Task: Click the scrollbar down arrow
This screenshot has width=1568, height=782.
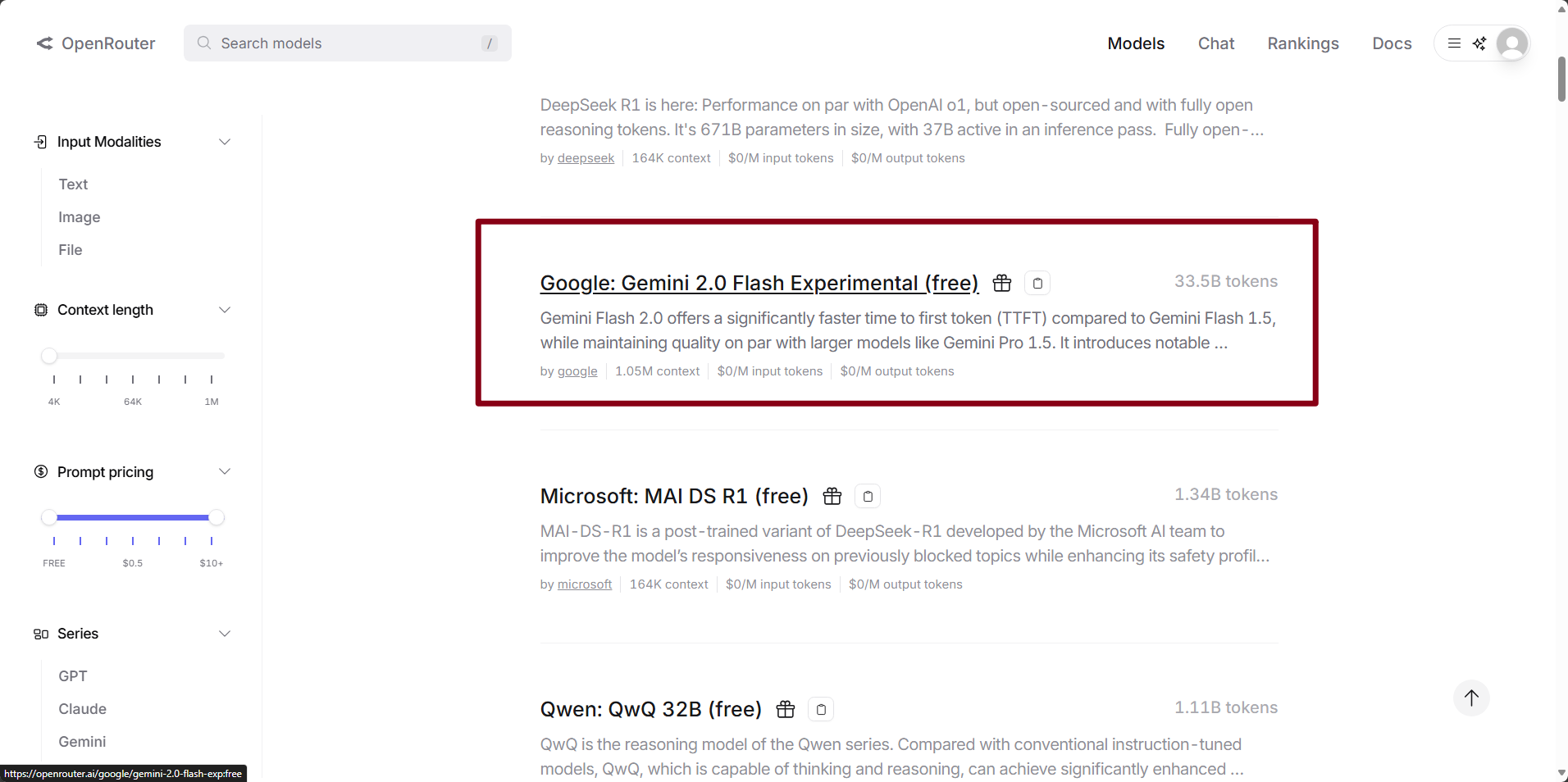Action: pos(1562,774)
